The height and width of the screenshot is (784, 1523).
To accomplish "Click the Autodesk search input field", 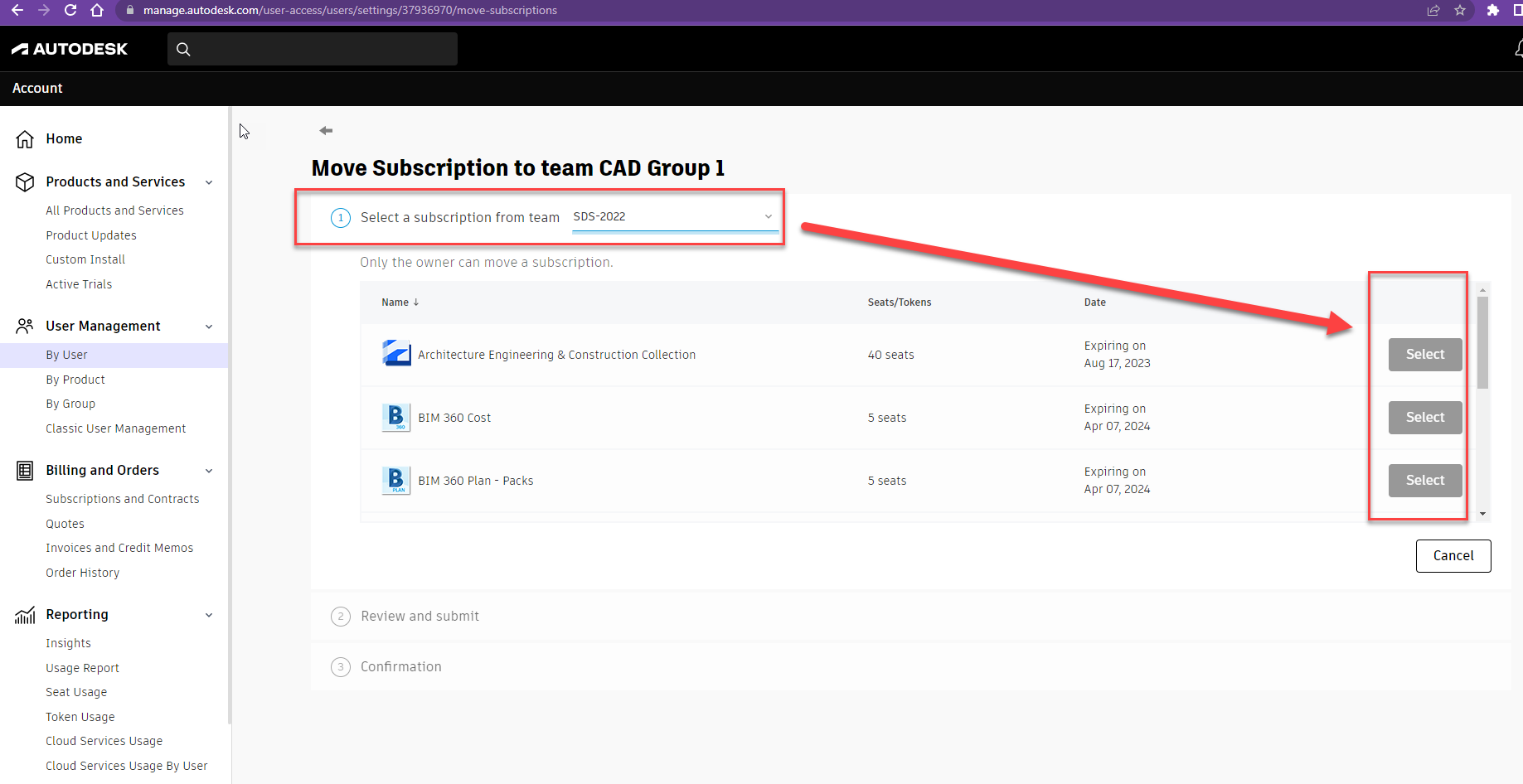I will coord(313,49).
